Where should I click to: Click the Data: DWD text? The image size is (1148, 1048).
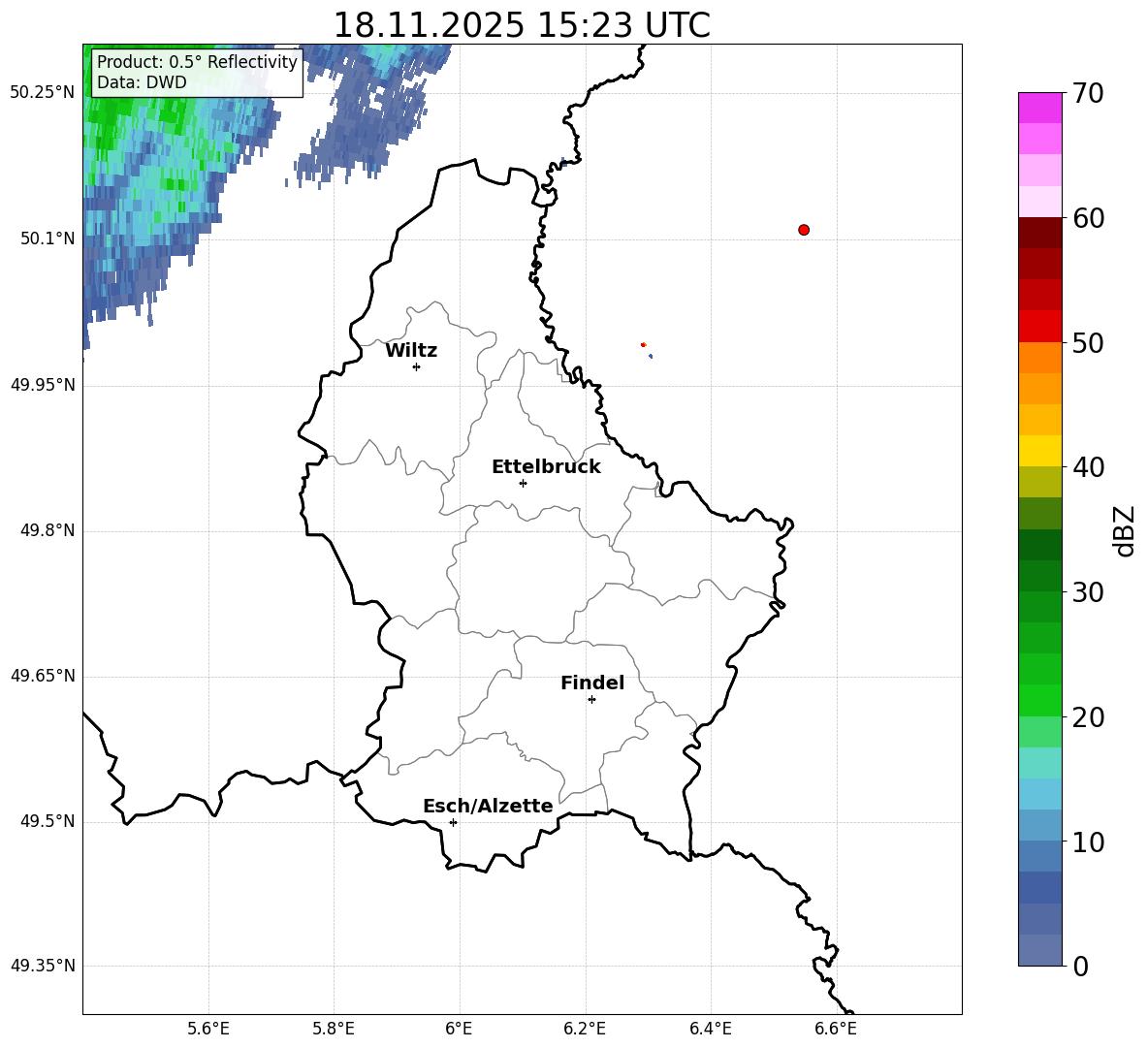click(142, 82)
